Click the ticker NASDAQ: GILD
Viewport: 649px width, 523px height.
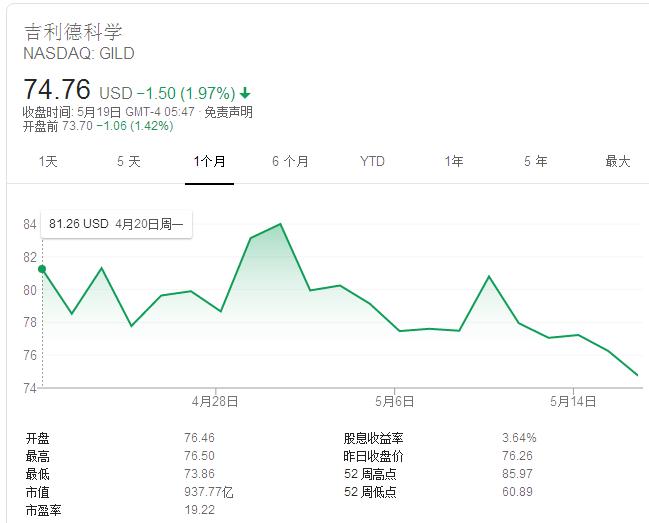pos(79,53)
